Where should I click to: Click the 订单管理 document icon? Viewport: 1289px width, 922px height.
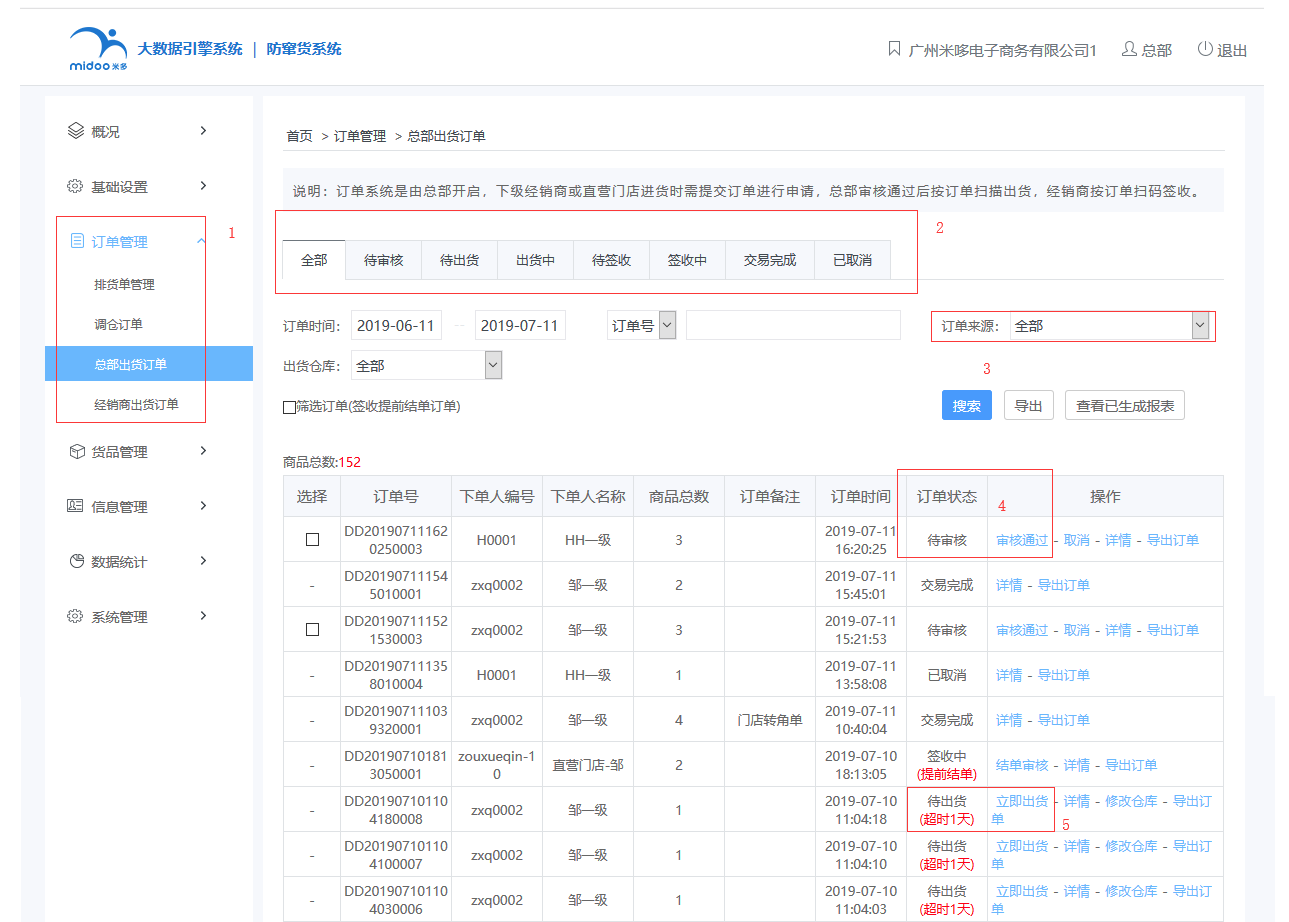(76, 241)
